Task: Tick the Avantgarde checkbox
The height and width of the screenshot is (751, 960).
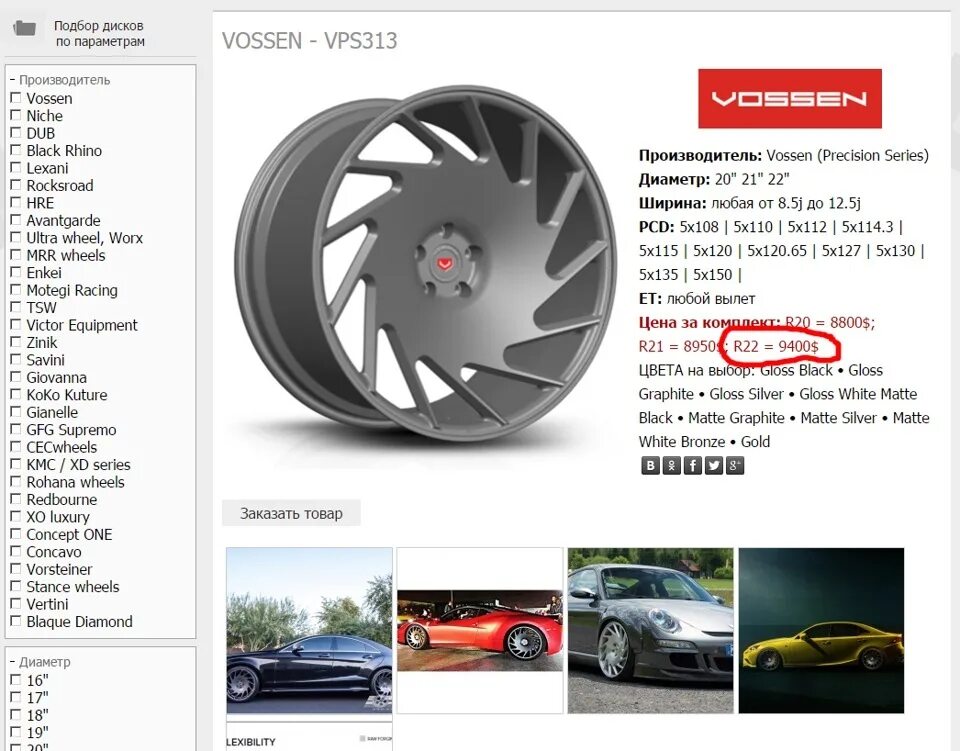Action: [x=16, y=219]
